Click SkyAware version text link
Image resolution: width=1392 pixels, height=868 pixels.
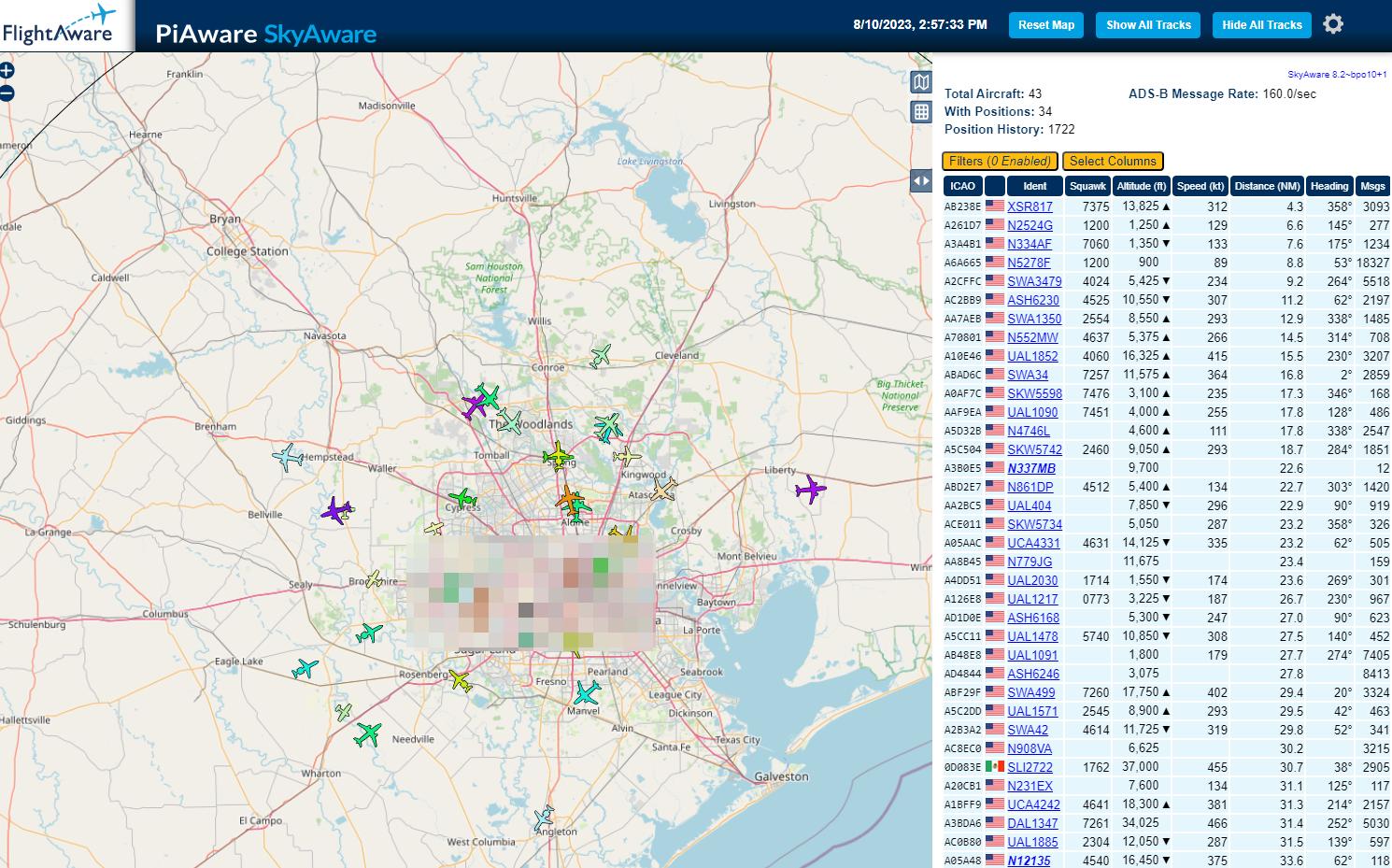click(x=1337, y=75)
